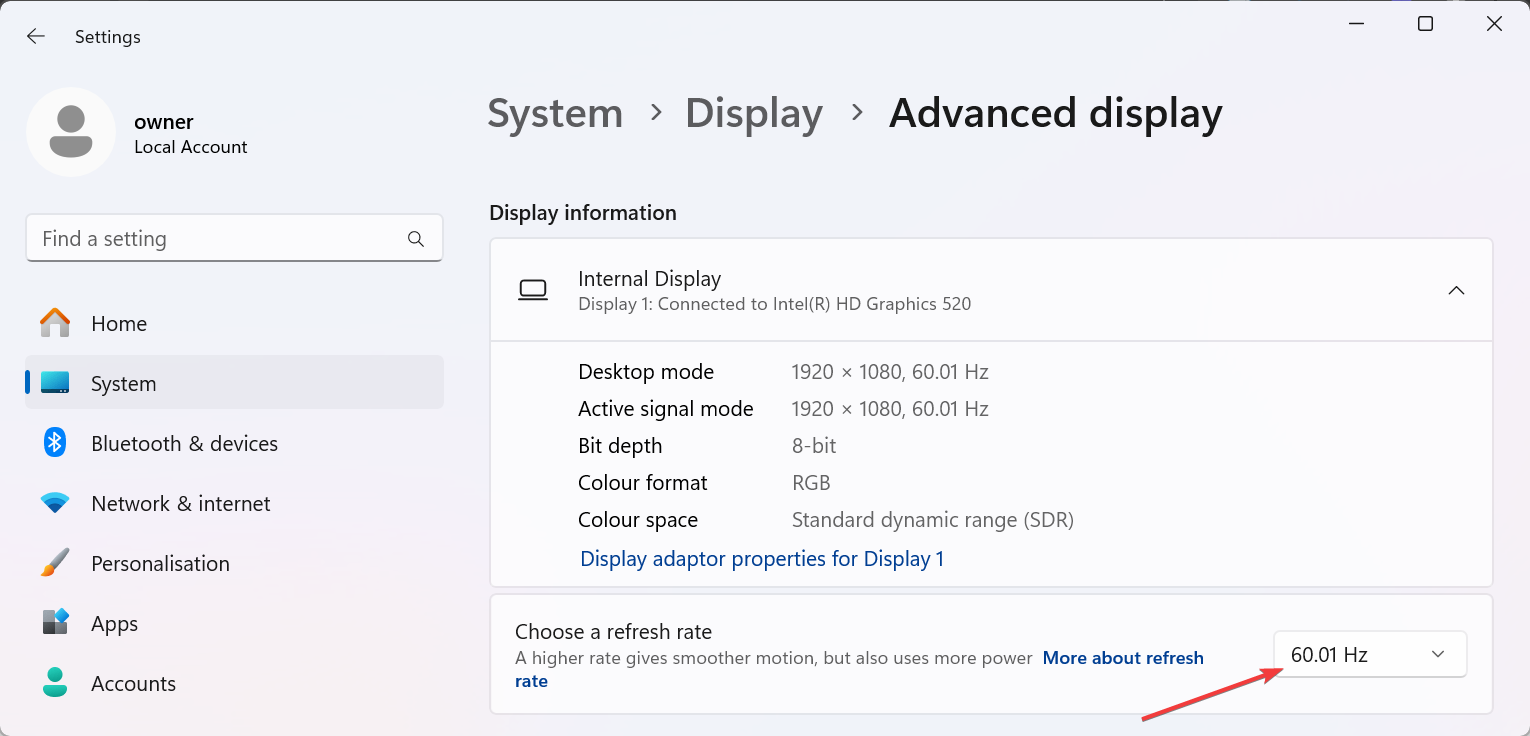Open Home via its house icon

click(x=55, y=323)
